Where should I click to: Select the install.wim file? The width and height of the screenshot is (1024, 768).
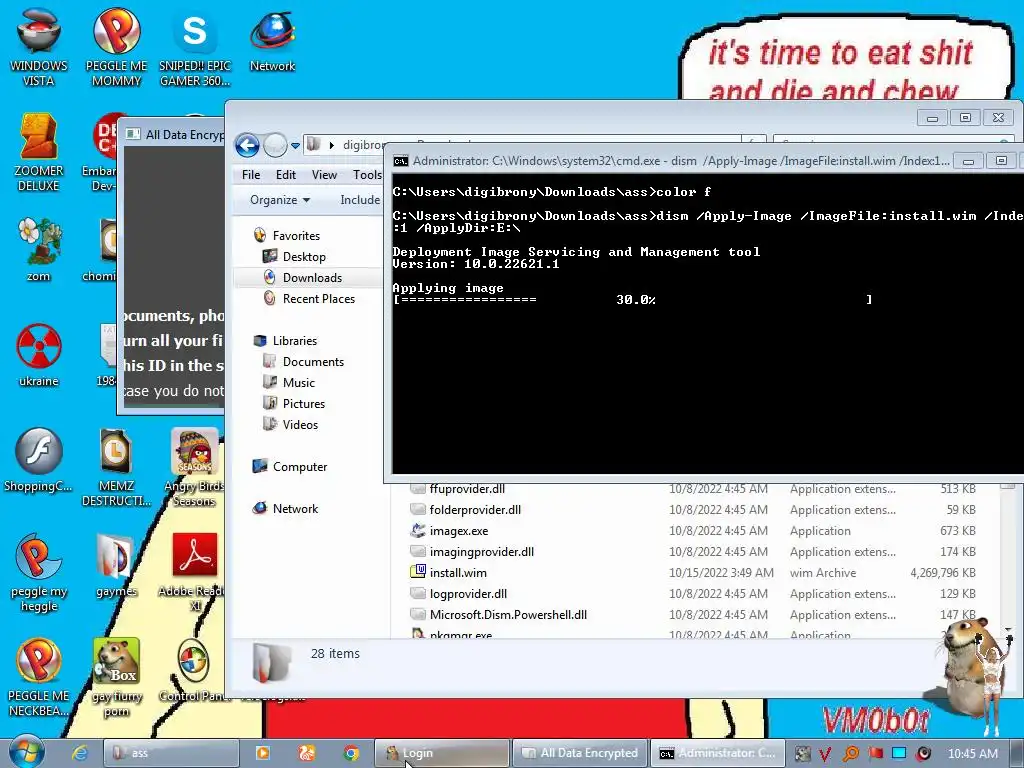coord(458,573)
